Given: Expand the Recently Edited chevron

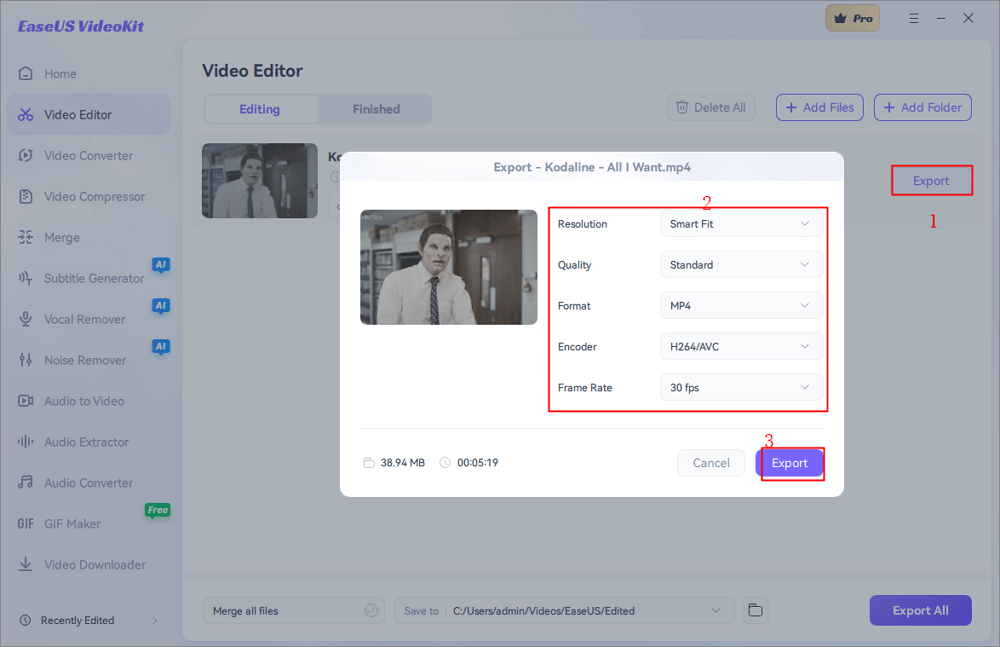Looking at the screenshot, I should 154,620.
